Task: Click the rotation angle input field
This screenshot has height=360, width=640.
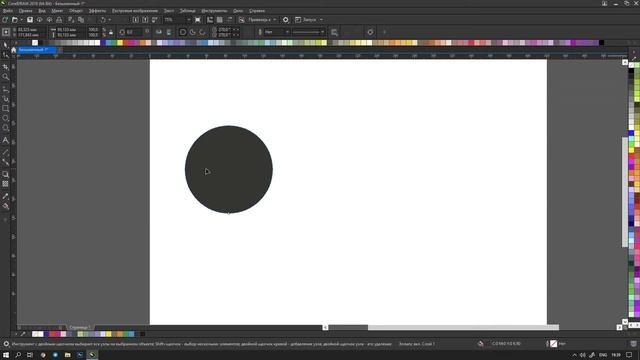Action: [134, 32]
